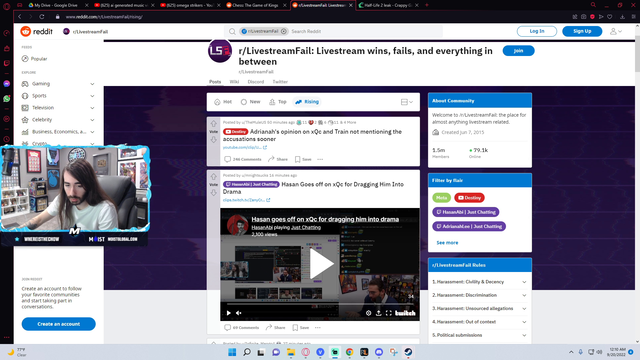Enter fullscreen on the Twitch clip

pos(389,313)
